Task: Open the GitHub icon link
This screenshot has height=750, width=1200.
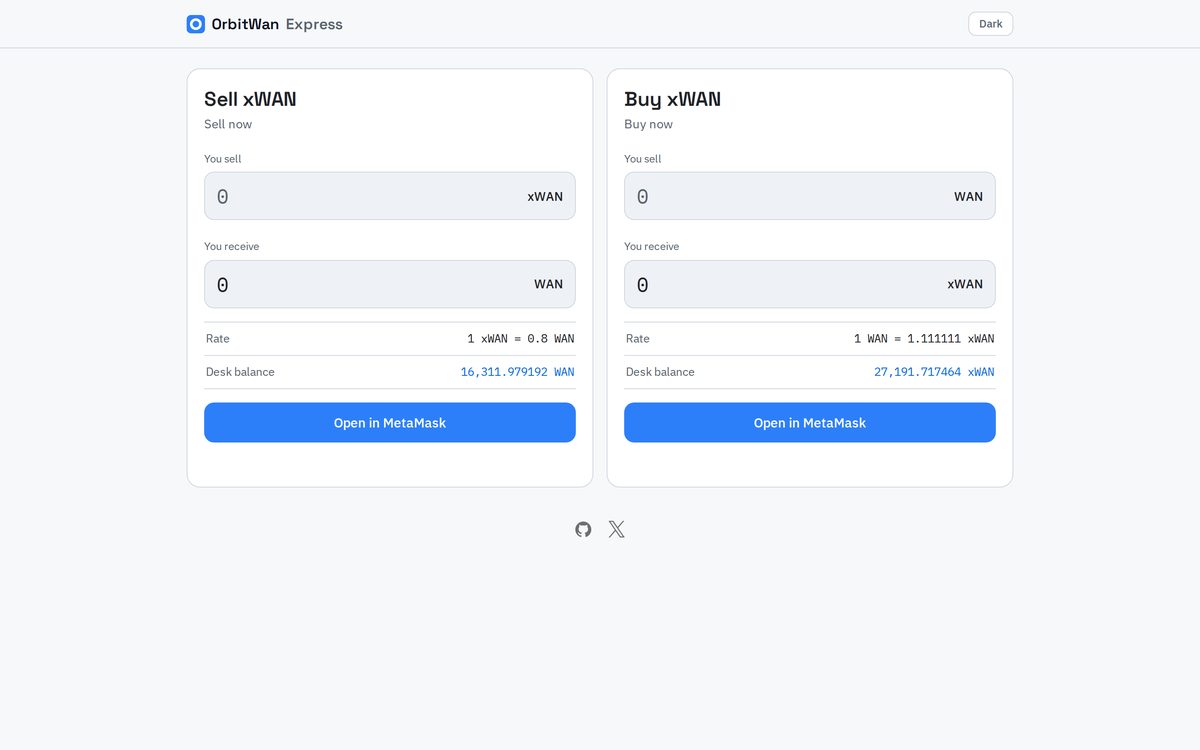Action: tap(583, 529)
